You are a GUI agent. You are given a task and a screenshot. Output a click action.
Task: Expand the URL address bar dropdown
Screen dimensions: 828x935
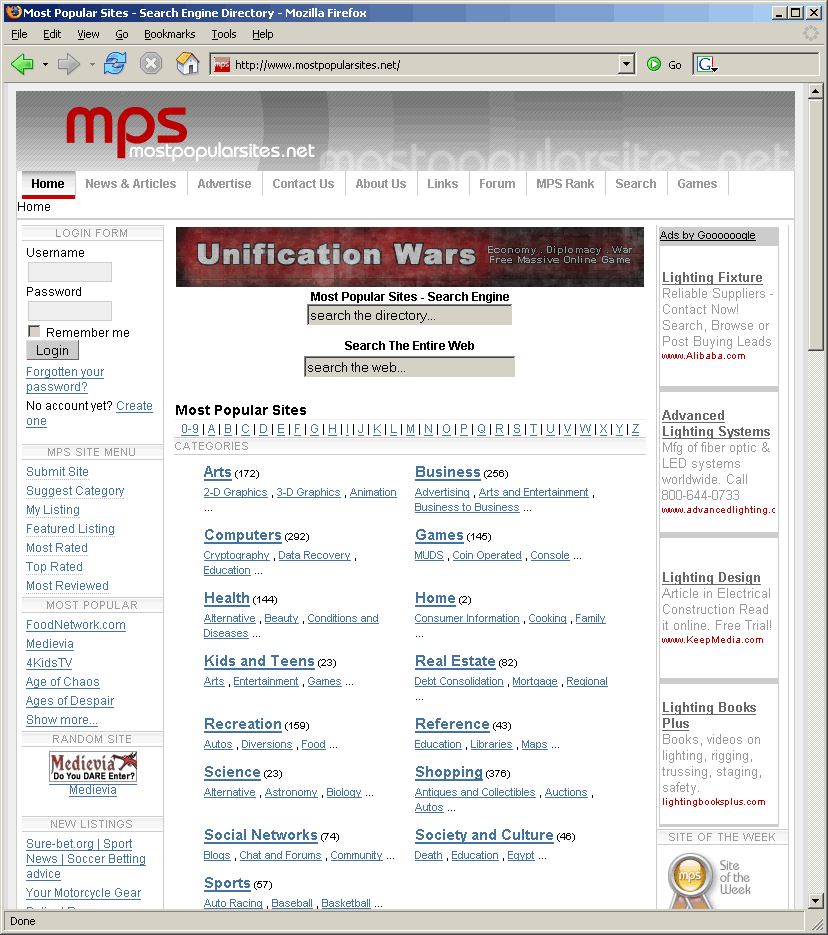[626, 64]
